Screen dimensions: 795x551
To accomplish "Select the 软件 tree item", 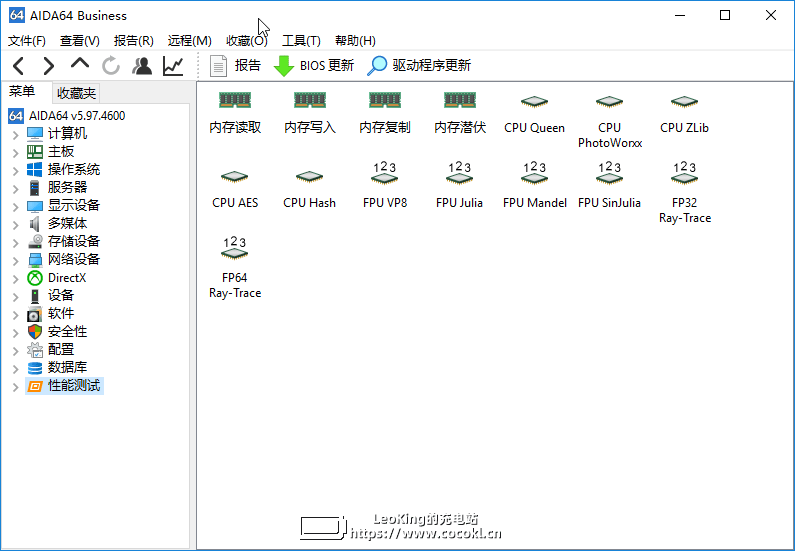I will pyautogui.click(x=52, y=314).
